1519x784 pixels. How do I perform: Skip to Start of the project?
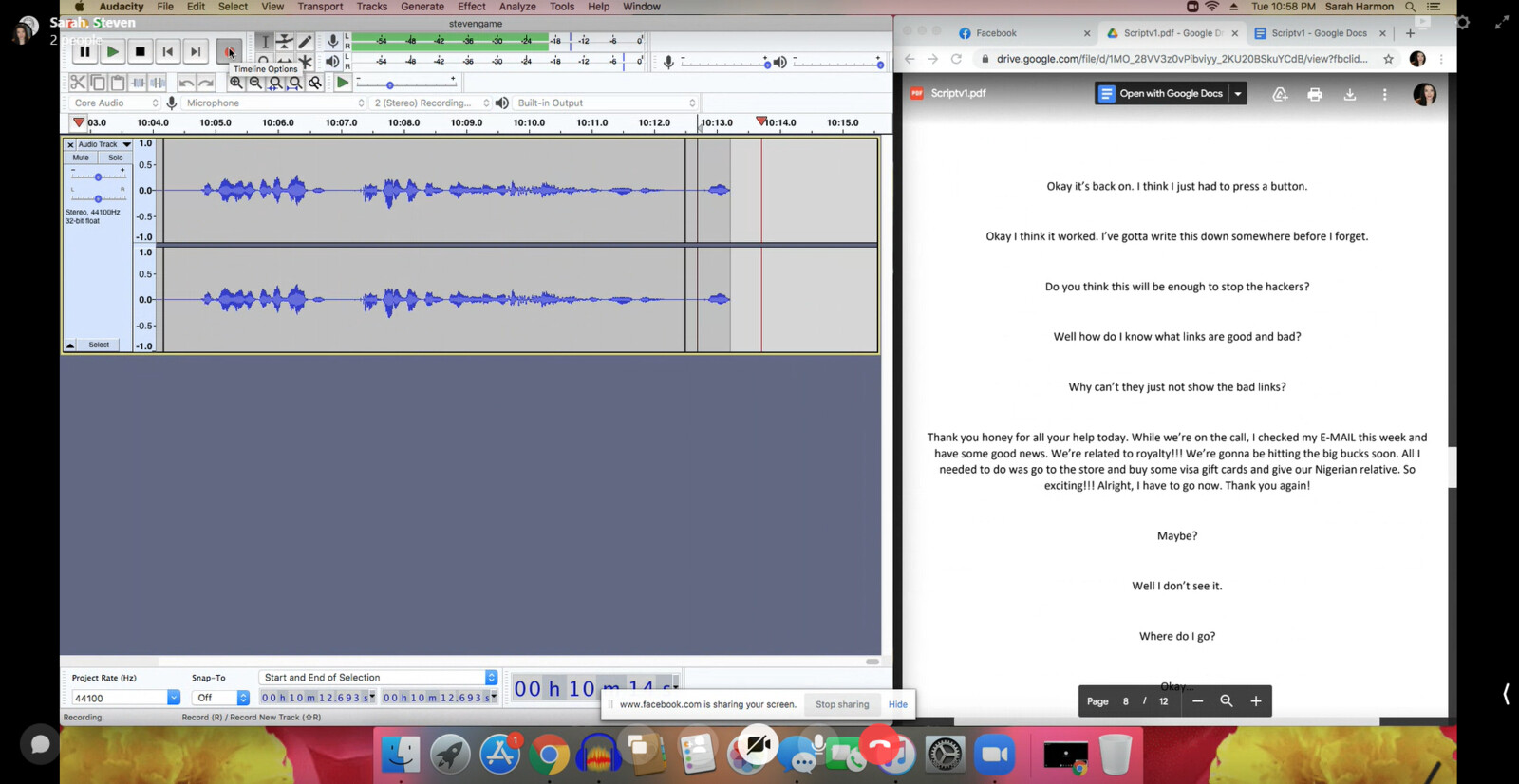167,51
